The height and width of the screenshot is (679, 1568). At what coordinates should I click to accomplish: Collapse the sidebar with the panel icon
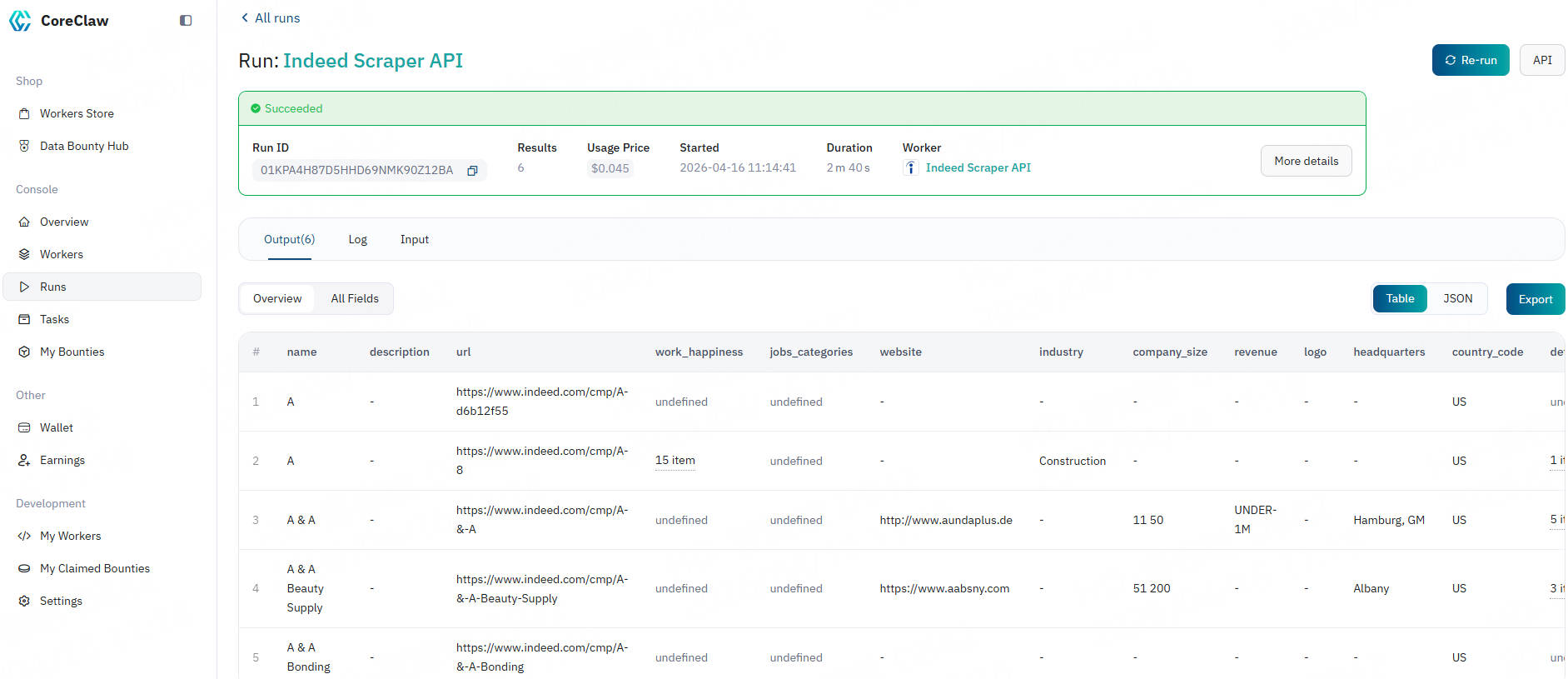[x=186, y=21]
